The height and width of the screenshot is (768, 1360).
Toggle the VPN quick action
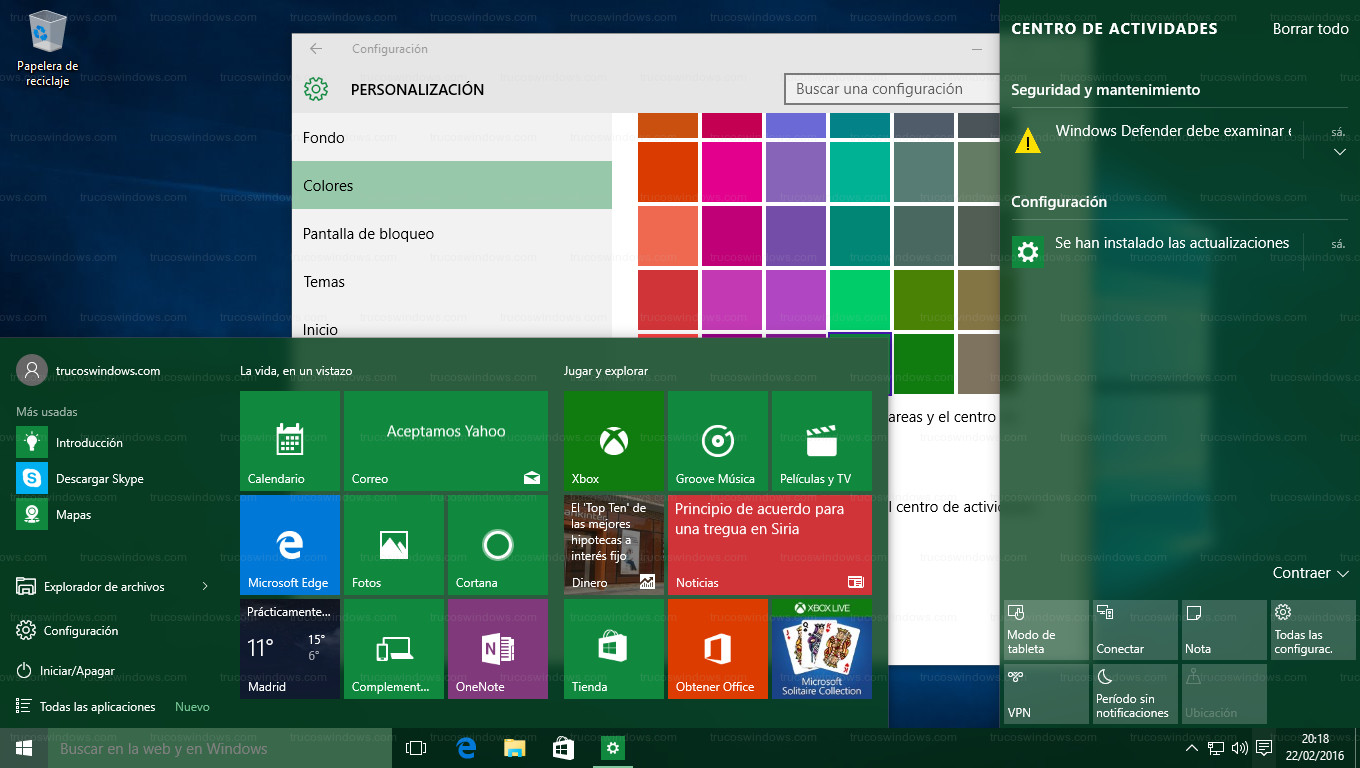(x=1045, y=693)
